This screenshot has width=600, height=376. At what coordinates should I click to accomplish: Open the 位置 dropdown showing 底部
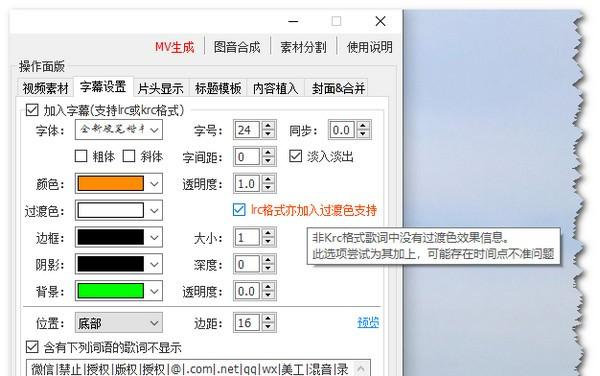coord(119,323)
